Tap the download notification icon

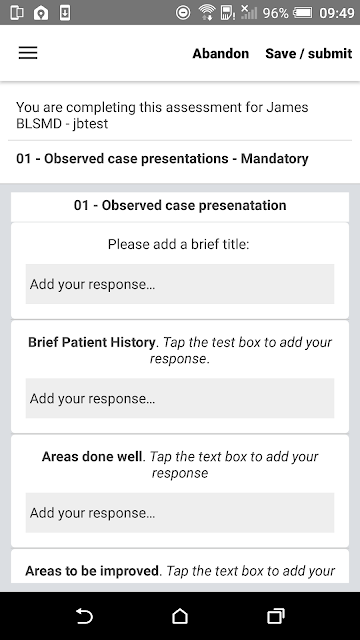(64, 13)
